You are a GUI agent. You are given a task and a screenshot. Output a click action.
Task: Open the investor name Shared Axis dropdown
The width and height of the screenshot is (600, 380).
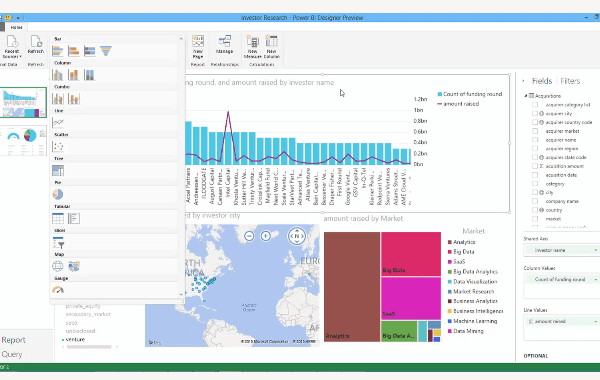595,250
